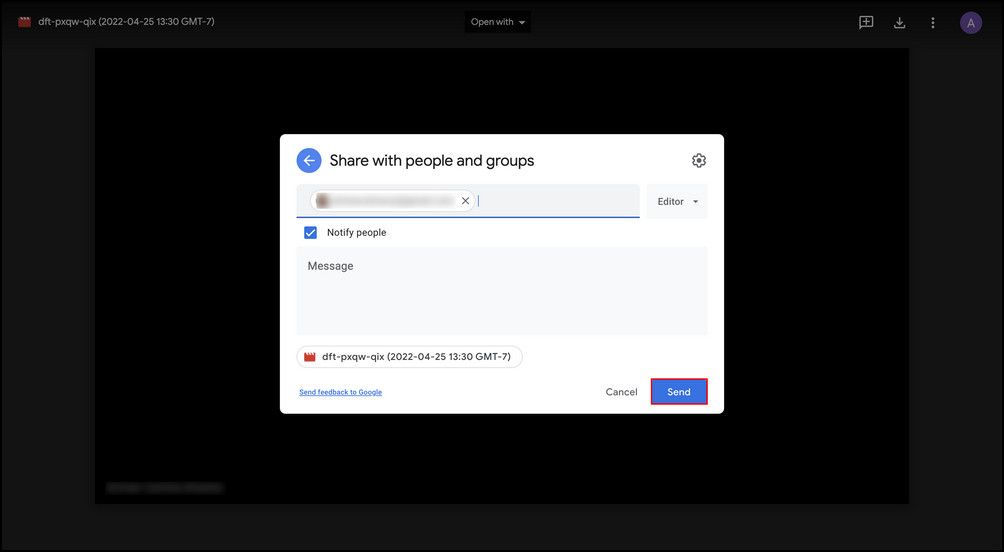Click the dft-pxqw-qix file chip

[x=409, y=357]
